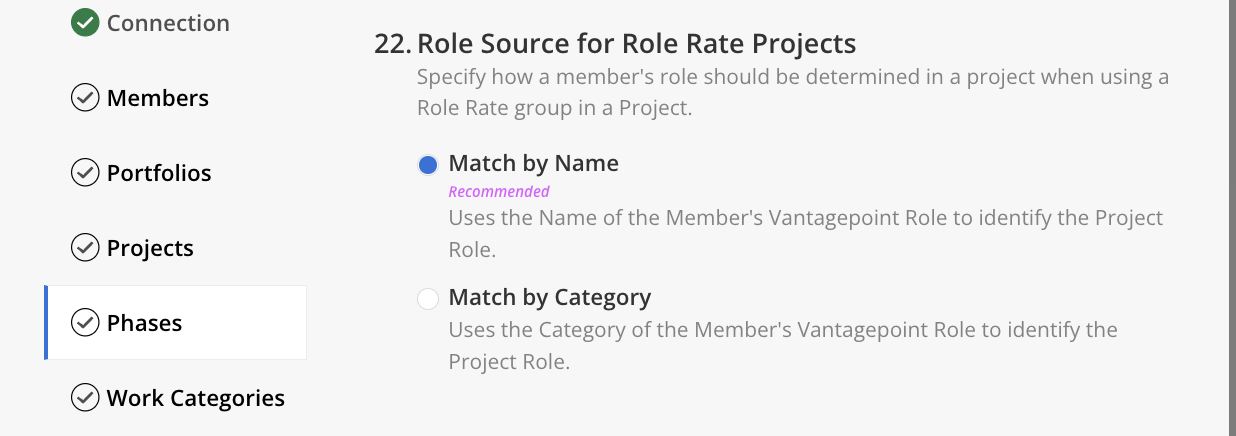Click the purple Recommended tag
1236x436 pixels.
(x=499, y=191)
